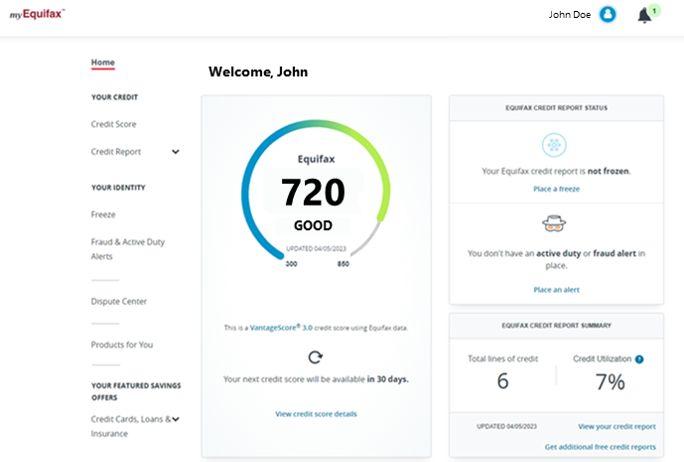Click the freeze snowflake icon
Screen dimensions: 684x462
tap(554, 145)
